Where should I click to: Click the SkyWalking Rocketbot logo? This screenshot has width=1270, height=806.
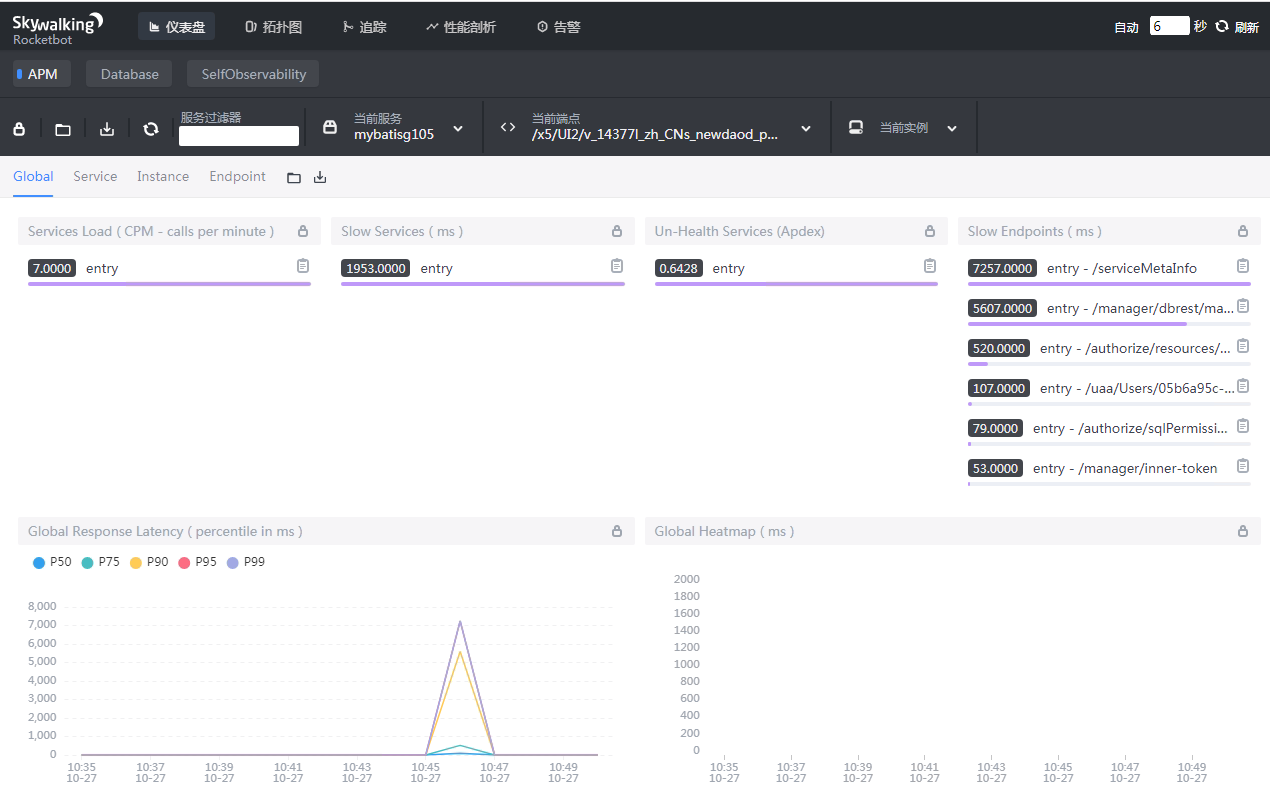click(58, 28)
